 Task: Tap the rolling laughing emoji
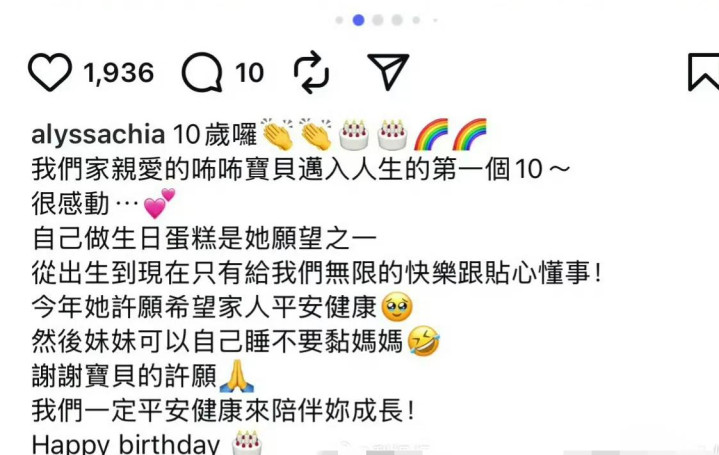pyautogui.click(x=423, y=341)
